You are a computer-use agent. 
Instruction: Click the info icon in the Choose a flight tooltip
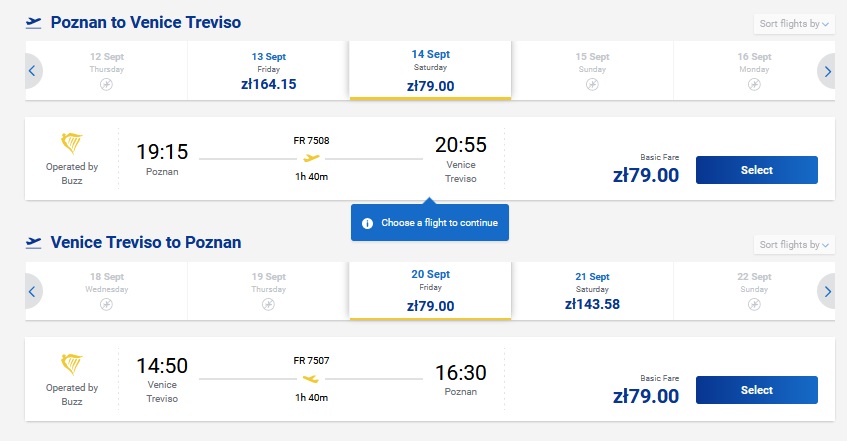click(367, 223)
